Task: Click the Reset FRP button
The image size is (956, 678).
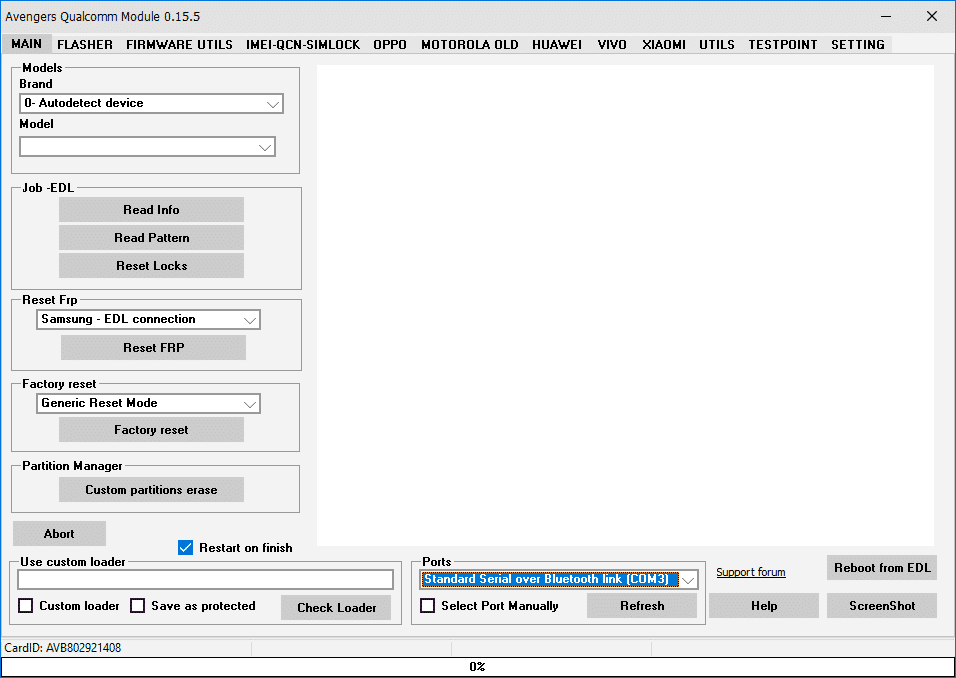Action: [x=153, y=348]
